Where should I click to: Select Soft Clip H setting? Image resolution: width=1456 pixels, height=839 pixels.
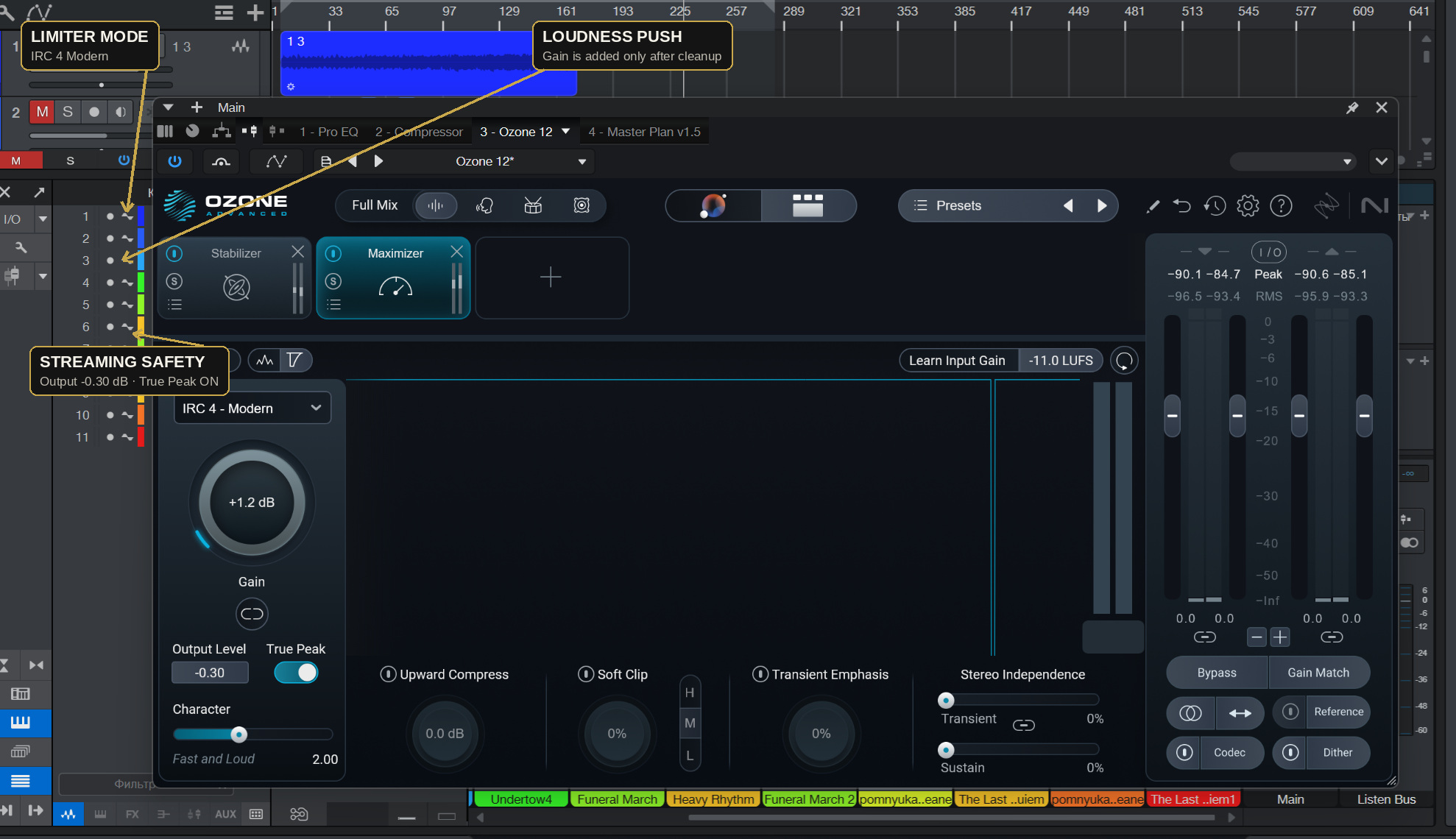tap(690, 693)
